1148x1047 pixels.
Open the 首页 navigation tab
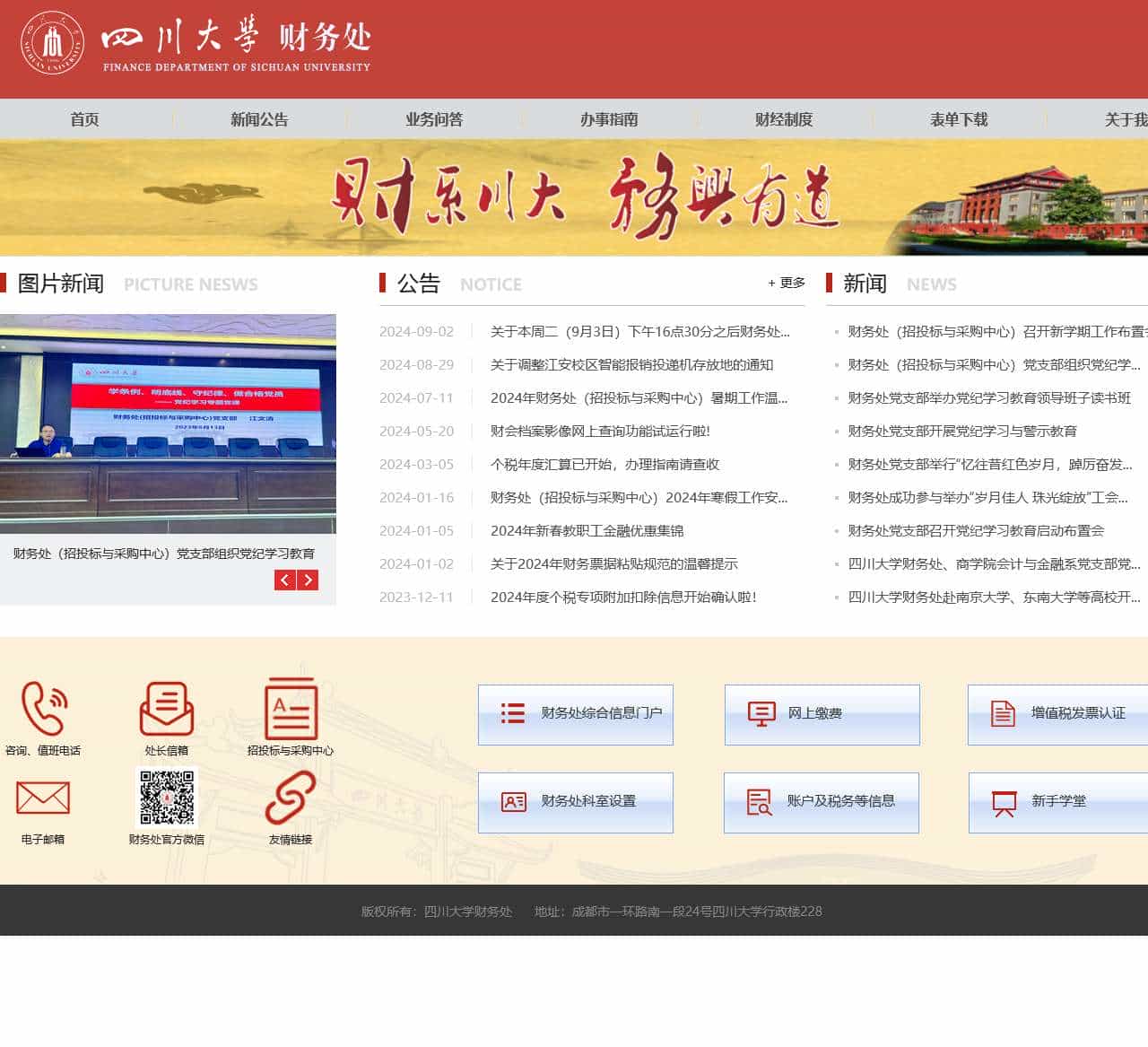(x=84, y=119)
